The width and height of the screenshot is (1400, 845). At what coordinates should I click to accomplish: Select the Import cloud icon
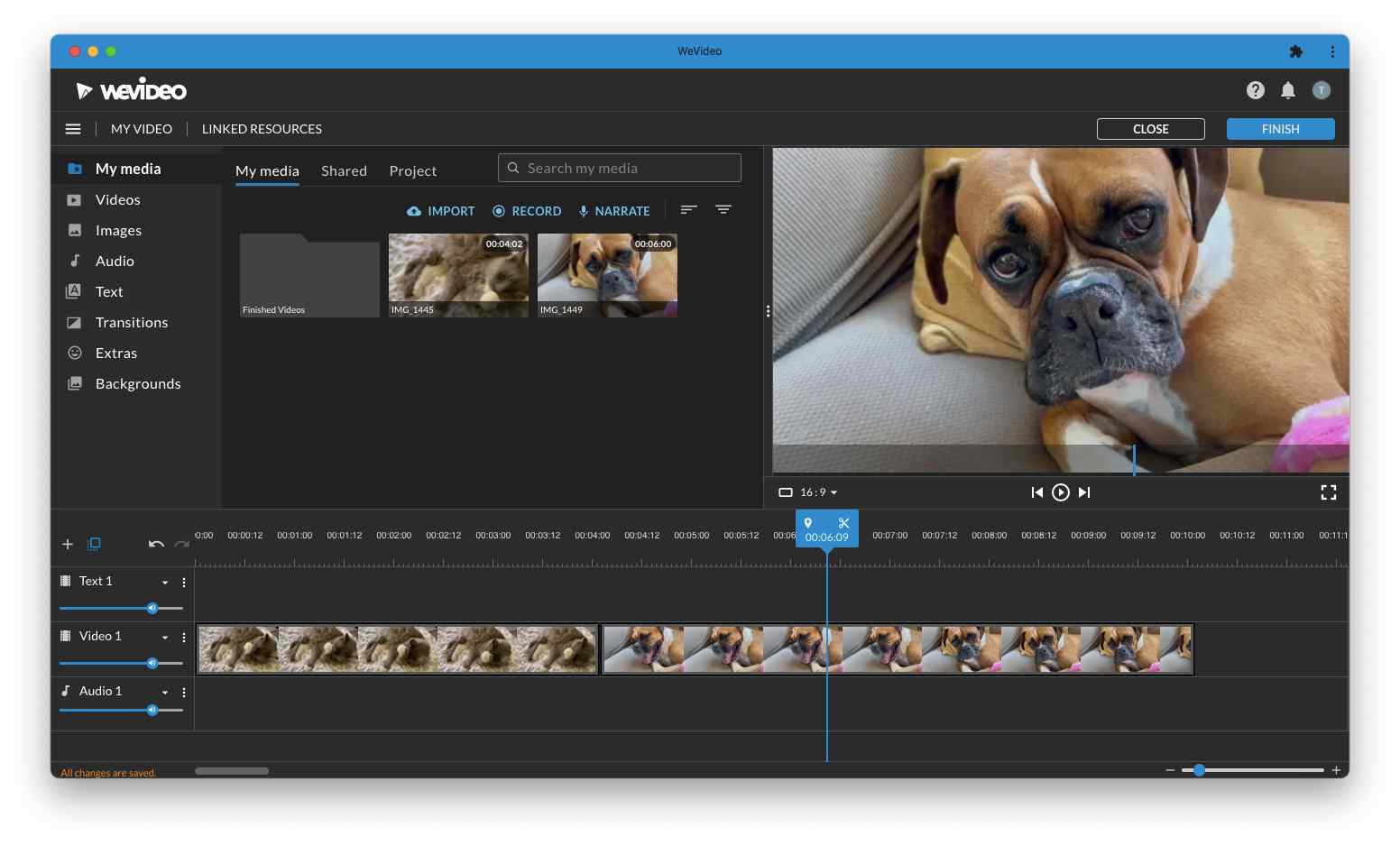(x=415, y=210)
